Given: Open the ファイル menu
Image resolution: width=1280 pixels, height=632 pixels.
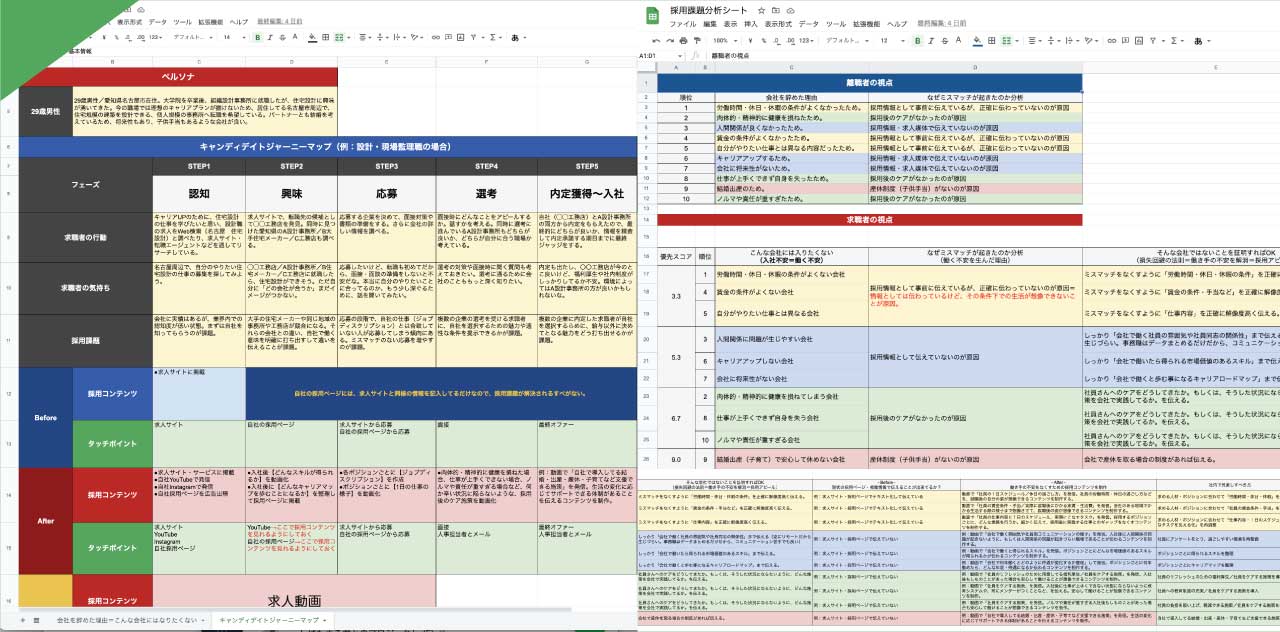Looking at the screenshot, I should pyautogui.click(x=682, y=23).
